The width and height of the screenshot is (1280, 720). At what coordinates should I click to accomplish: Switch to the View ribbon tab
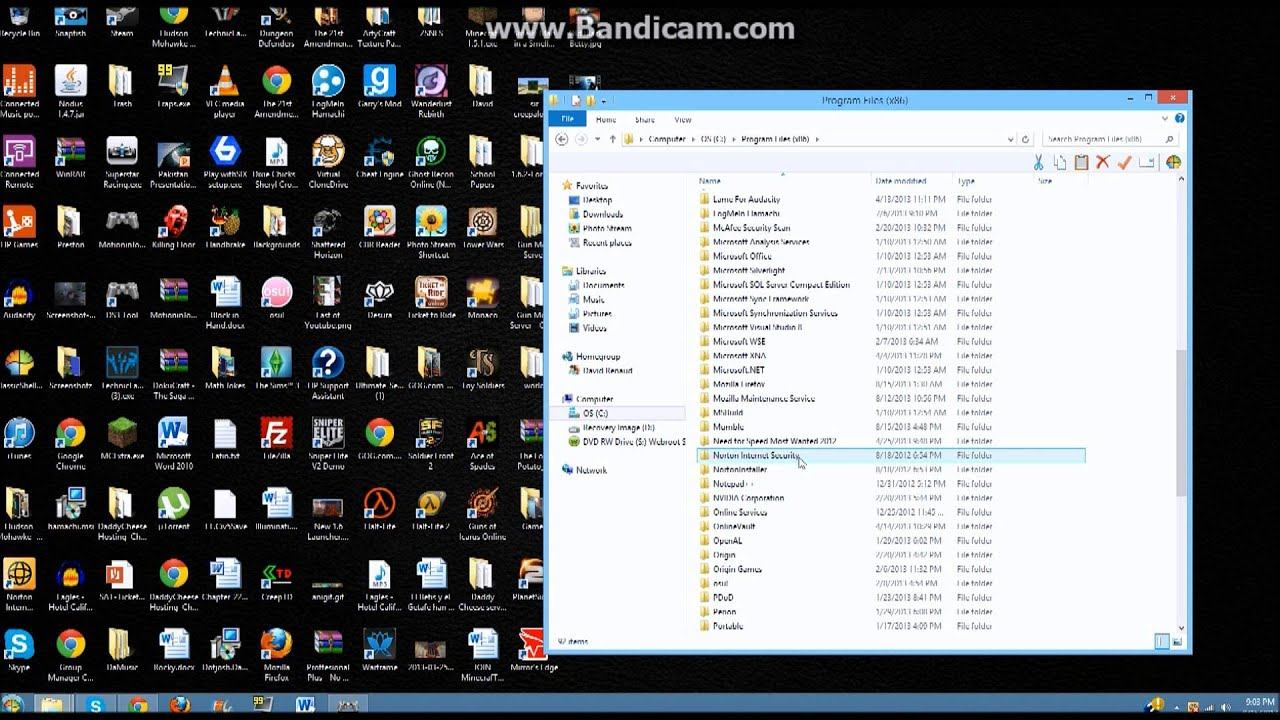click(683, 119)
